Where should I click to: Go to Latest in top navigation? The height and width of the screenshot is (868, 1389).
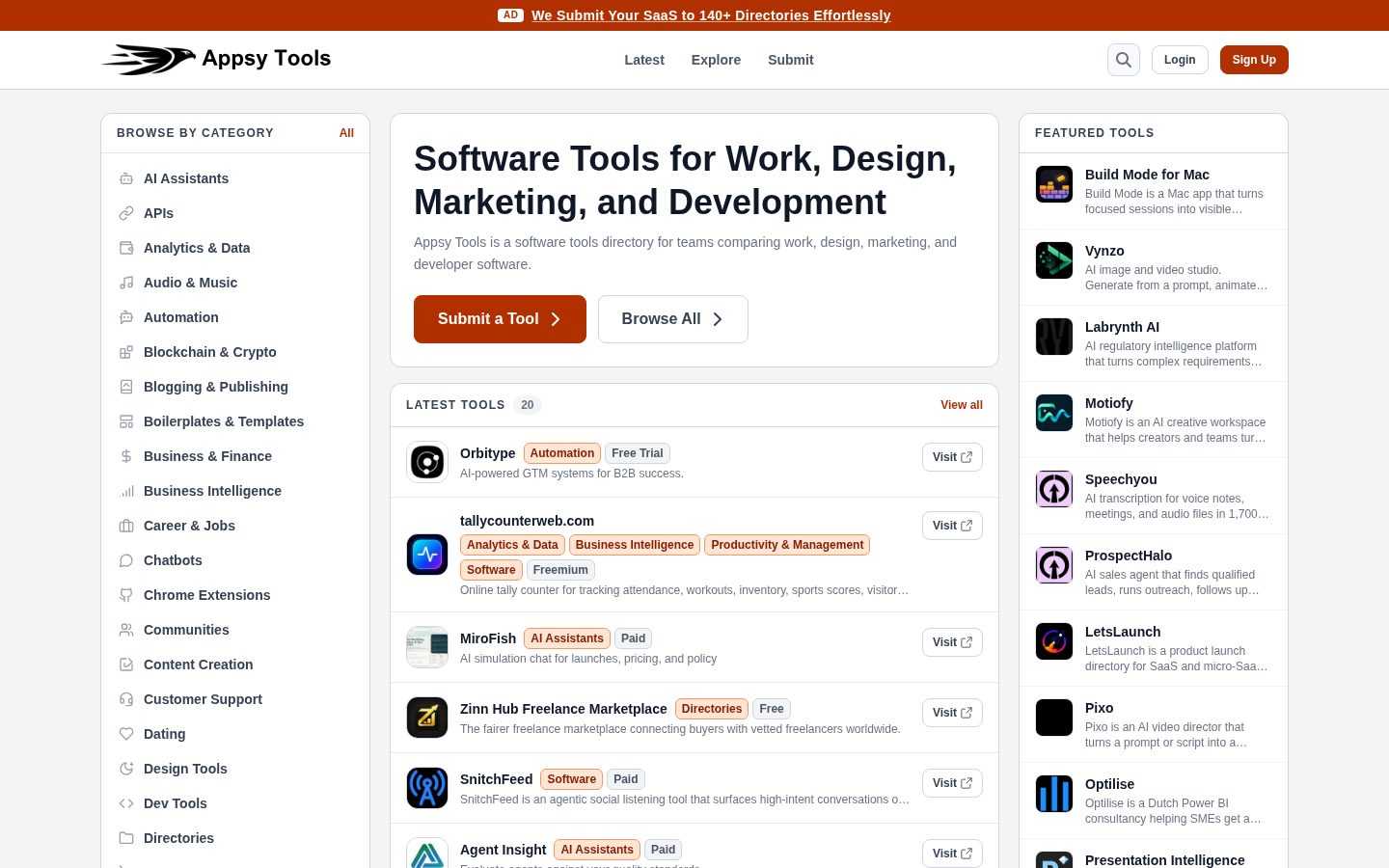coord(644,60)
